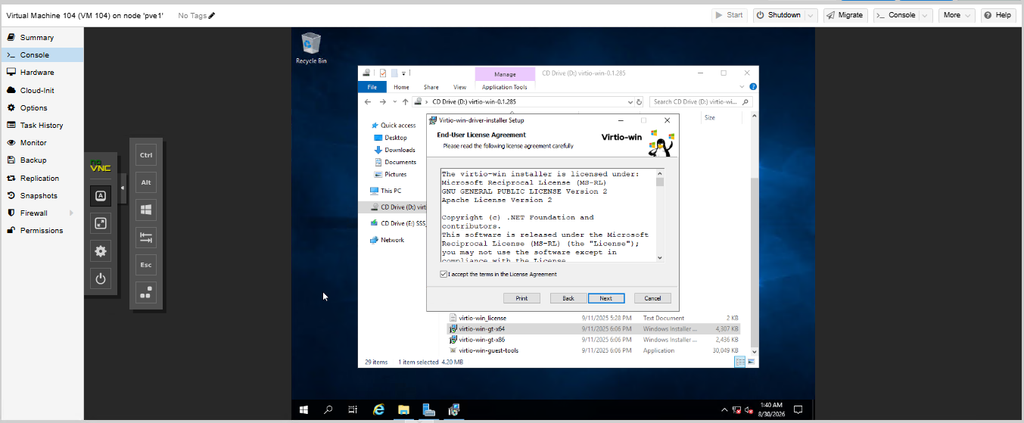Open Proxmox Help

tap(998, 15)
